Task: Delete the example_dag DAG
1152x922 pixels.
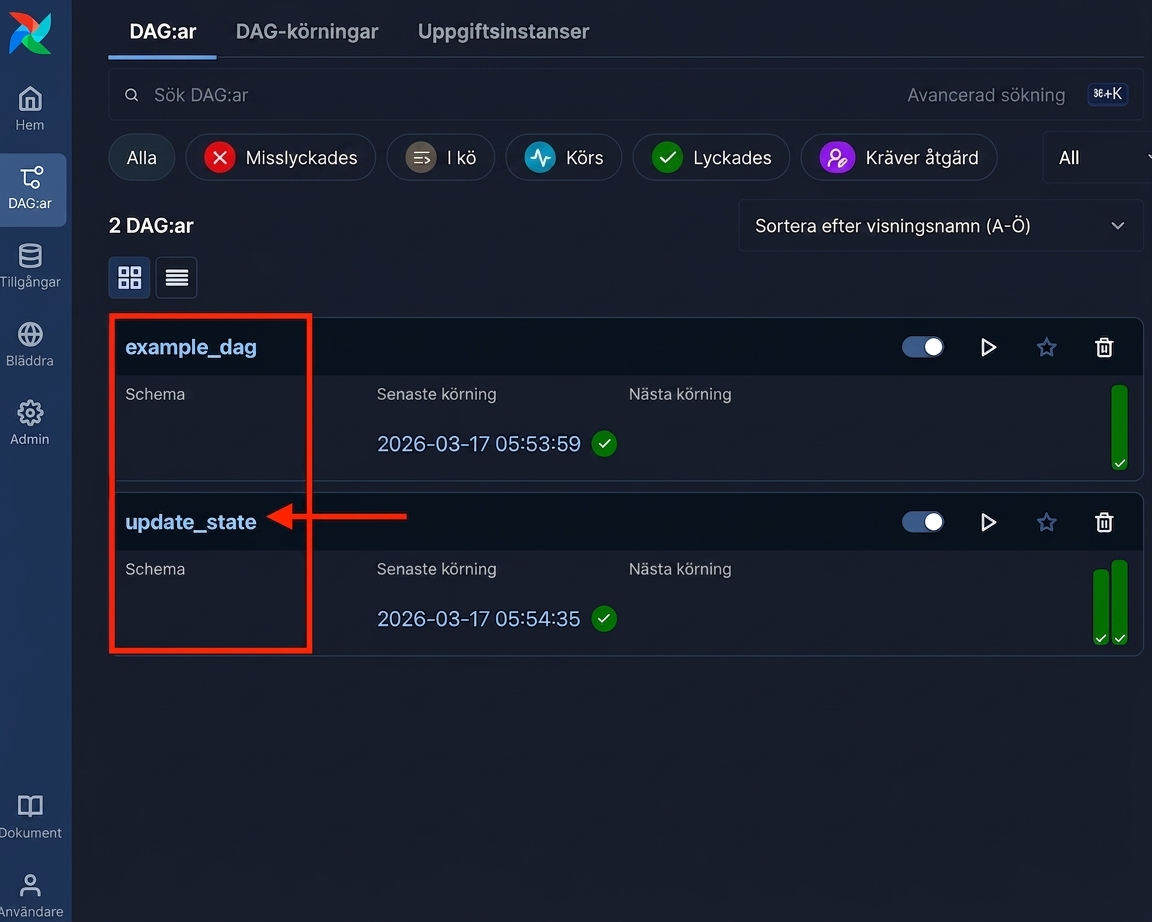Action: (x=1104, y=347)
